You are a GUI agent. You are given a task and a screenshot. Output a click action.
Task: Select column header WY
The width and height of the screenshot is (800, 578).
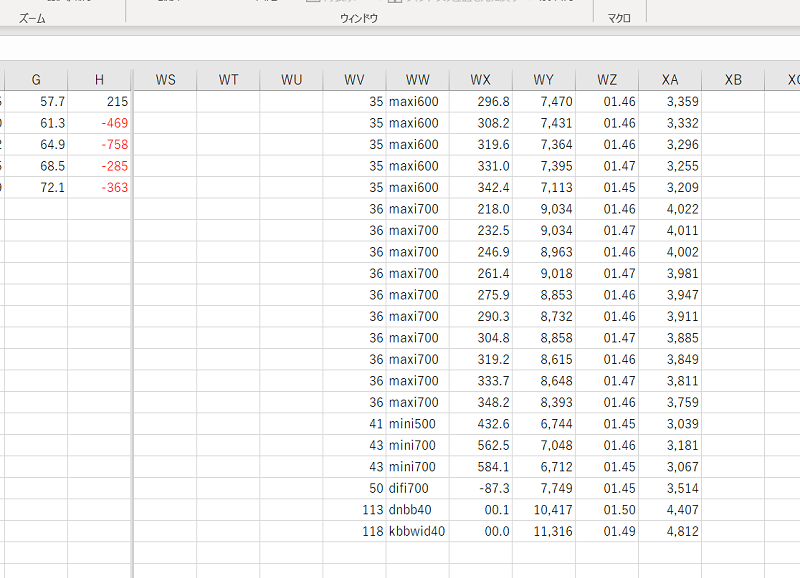pos(544,80)
